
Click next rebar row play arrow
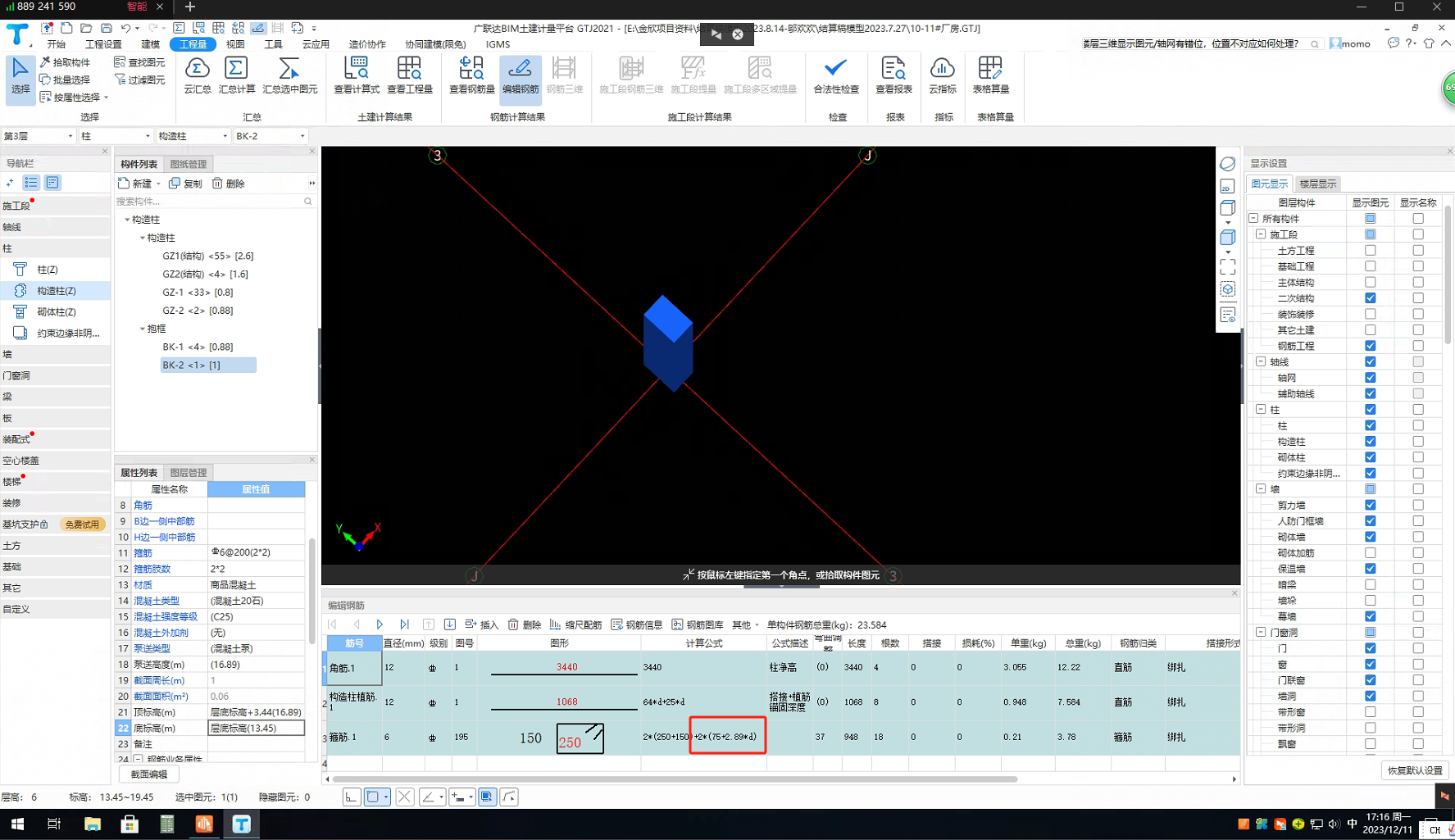coord(380,624)
